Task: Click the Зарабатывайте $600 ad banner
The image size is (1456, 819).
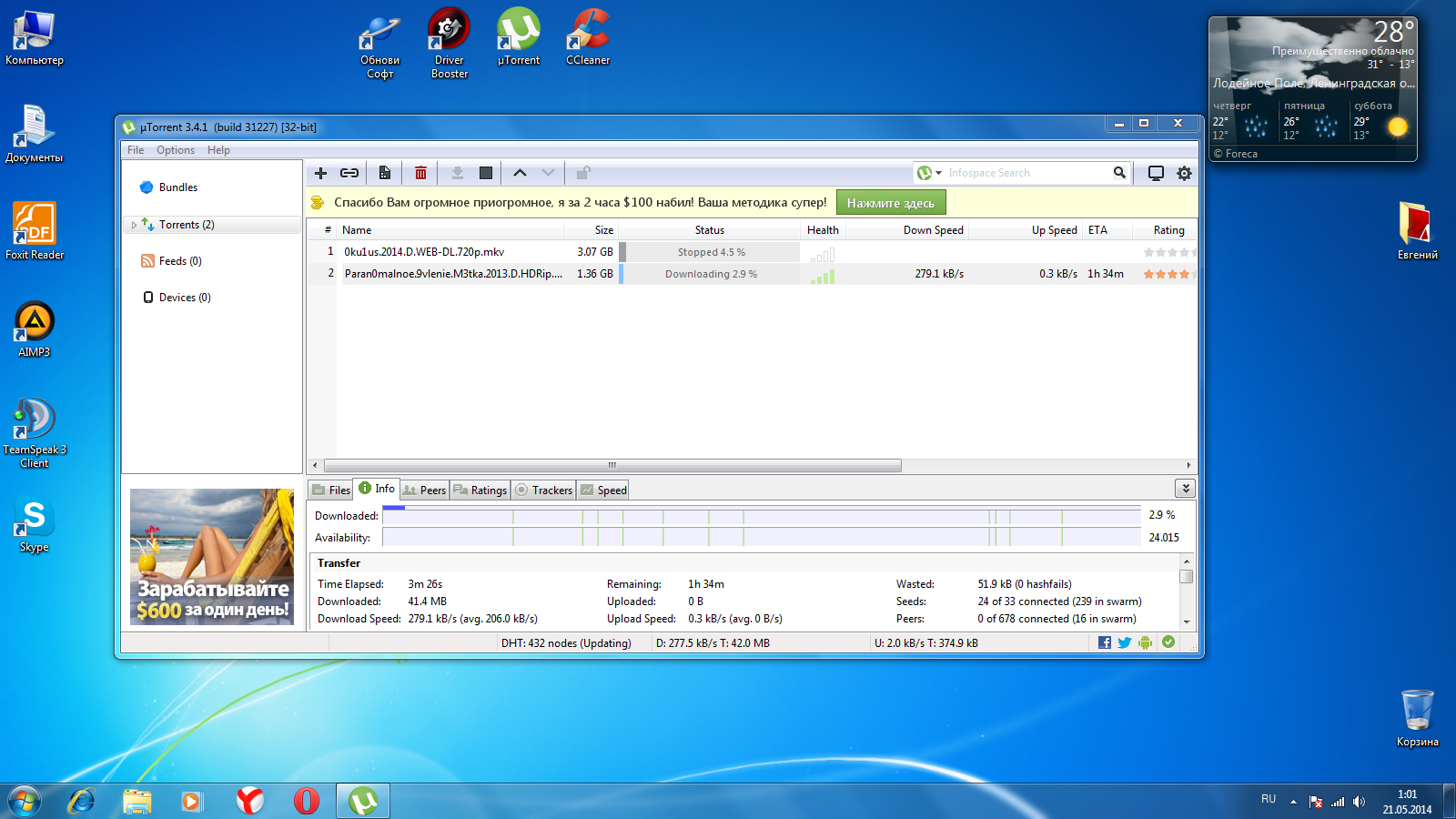Action: [212, 557]
